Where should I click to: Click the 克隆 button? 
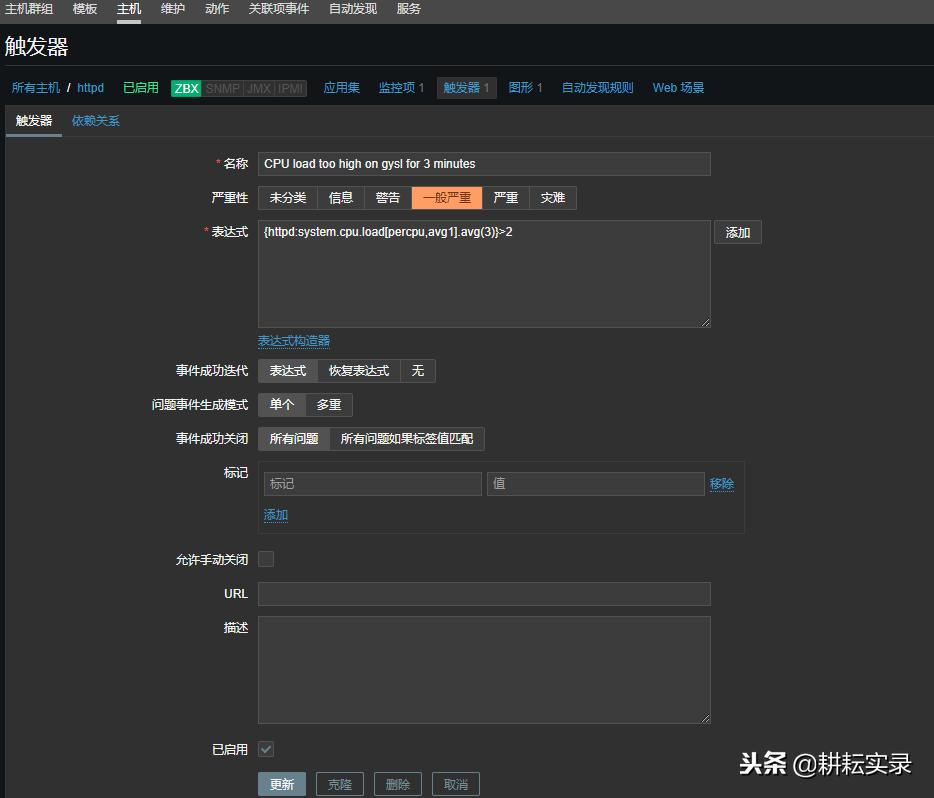coord(340,784)
